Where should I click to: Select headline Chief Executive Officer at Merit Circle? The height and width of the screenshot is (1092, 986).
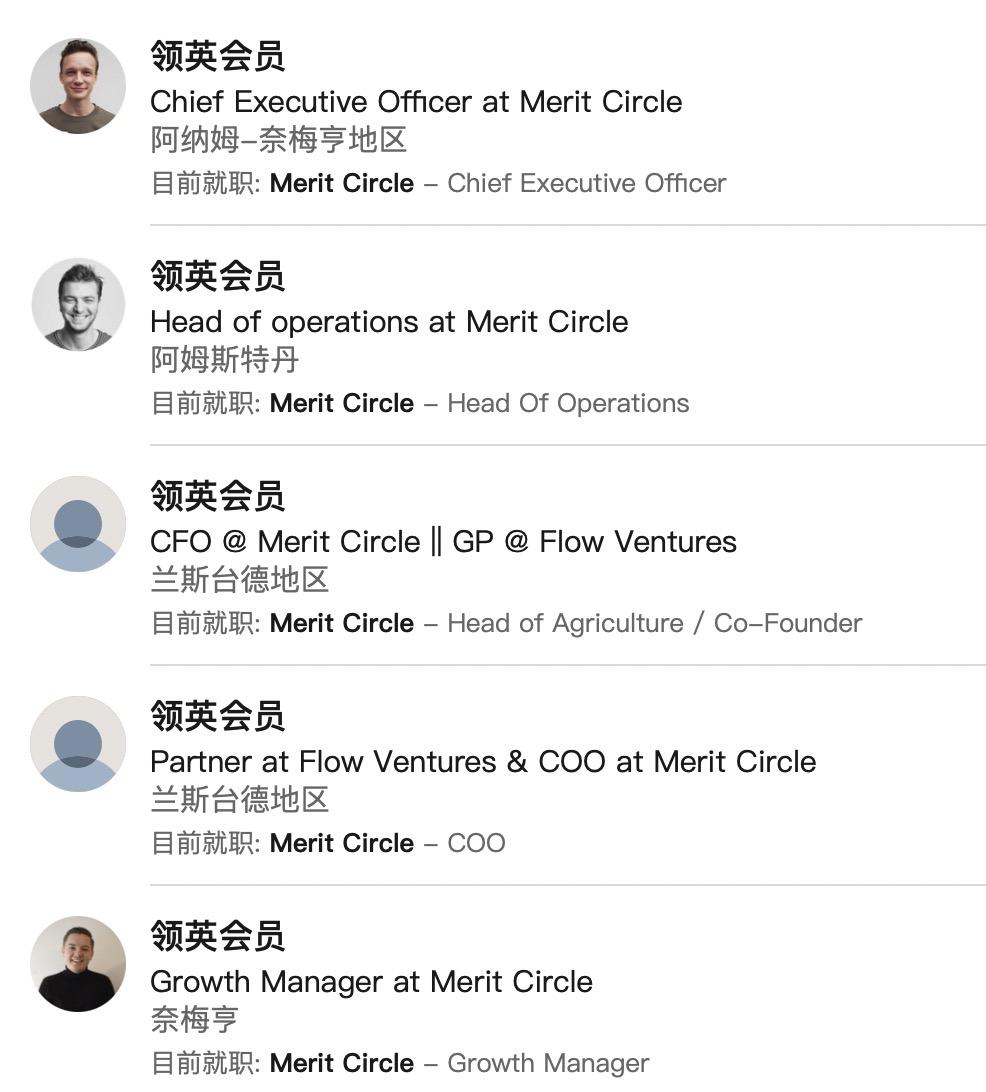(x=416, y=102)
